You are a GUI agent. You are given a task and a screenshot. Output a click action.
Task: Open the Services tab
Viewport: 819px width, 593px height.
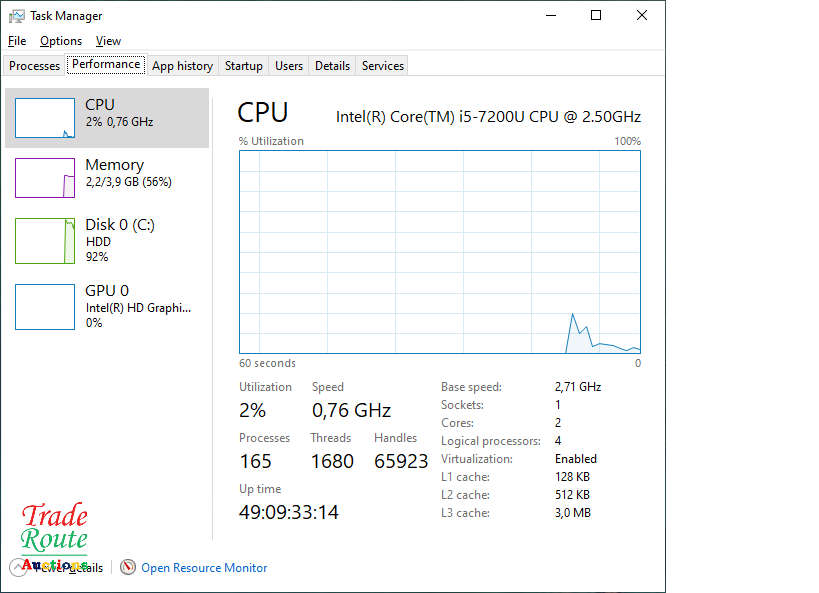click(x=383, y=66)
